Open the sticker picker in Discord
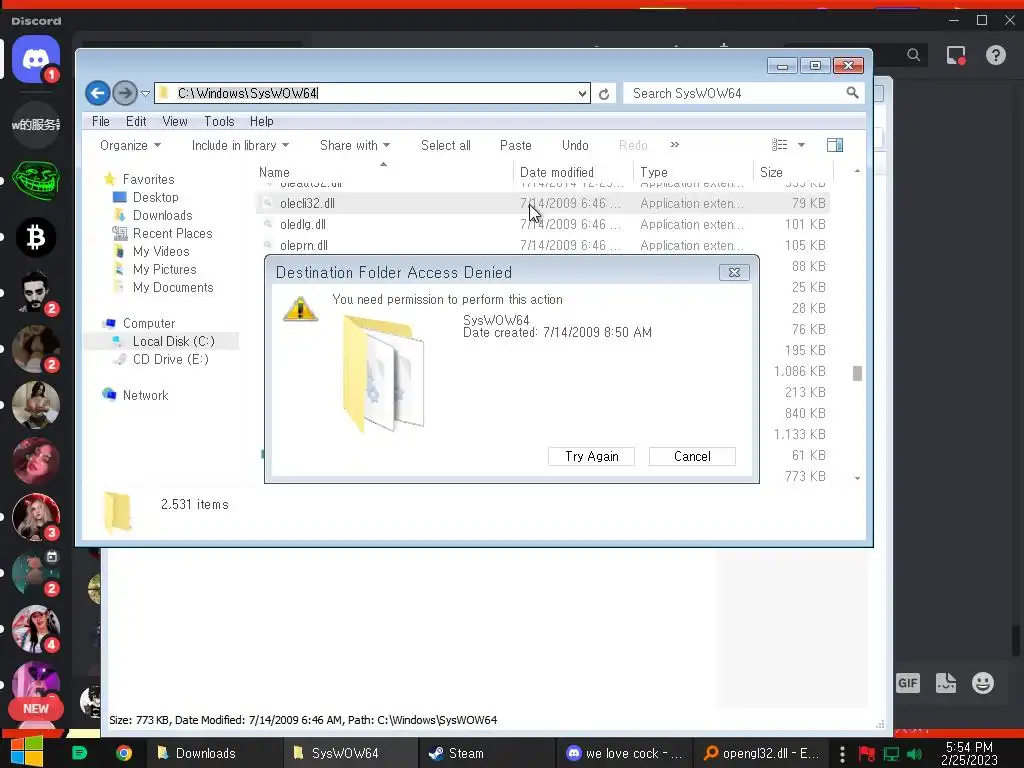This screenshot has height=768, width=1024. (x=946, y=683)
